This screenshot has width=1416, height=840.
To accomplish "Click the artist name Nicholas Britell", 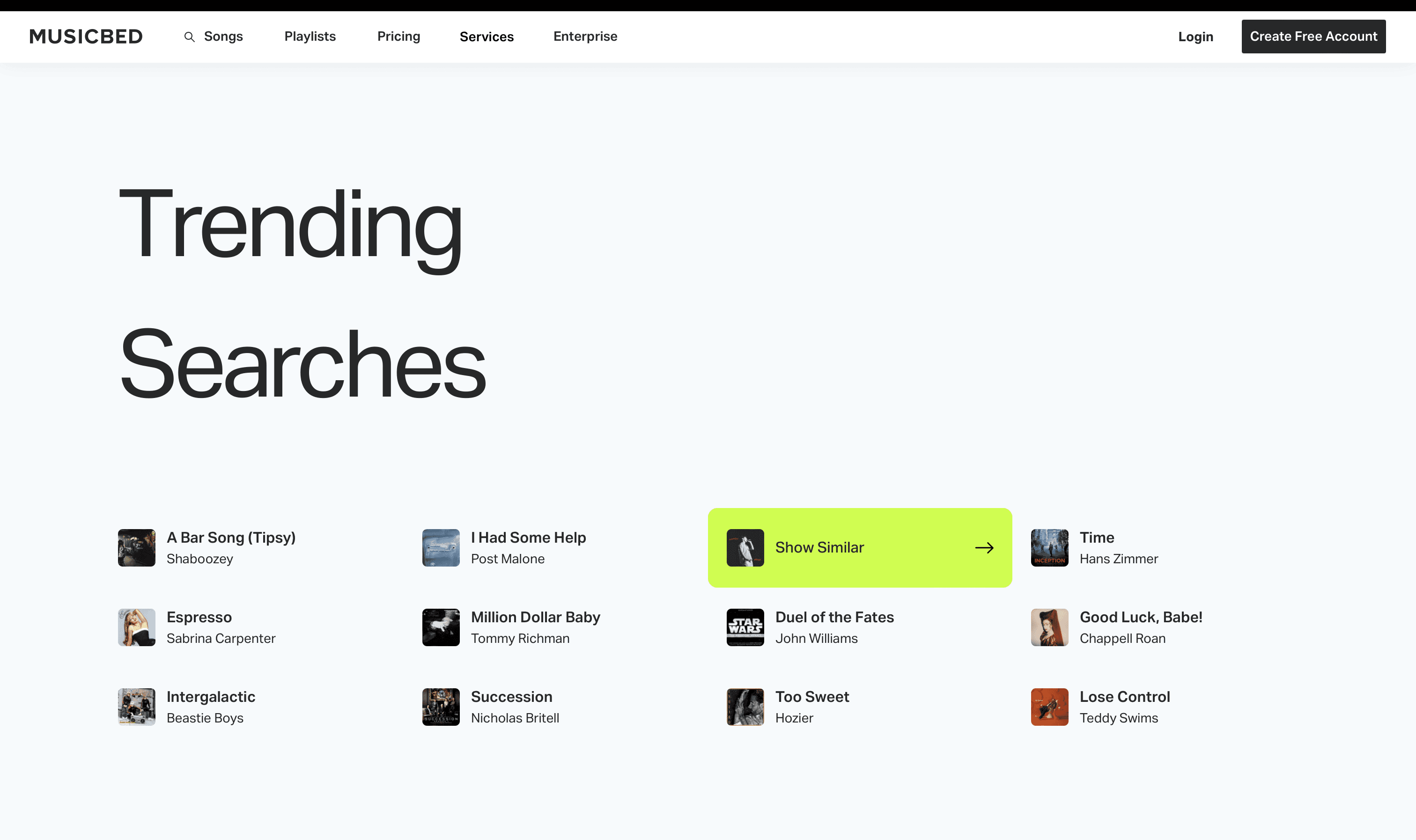I will [x=515, y=718].
